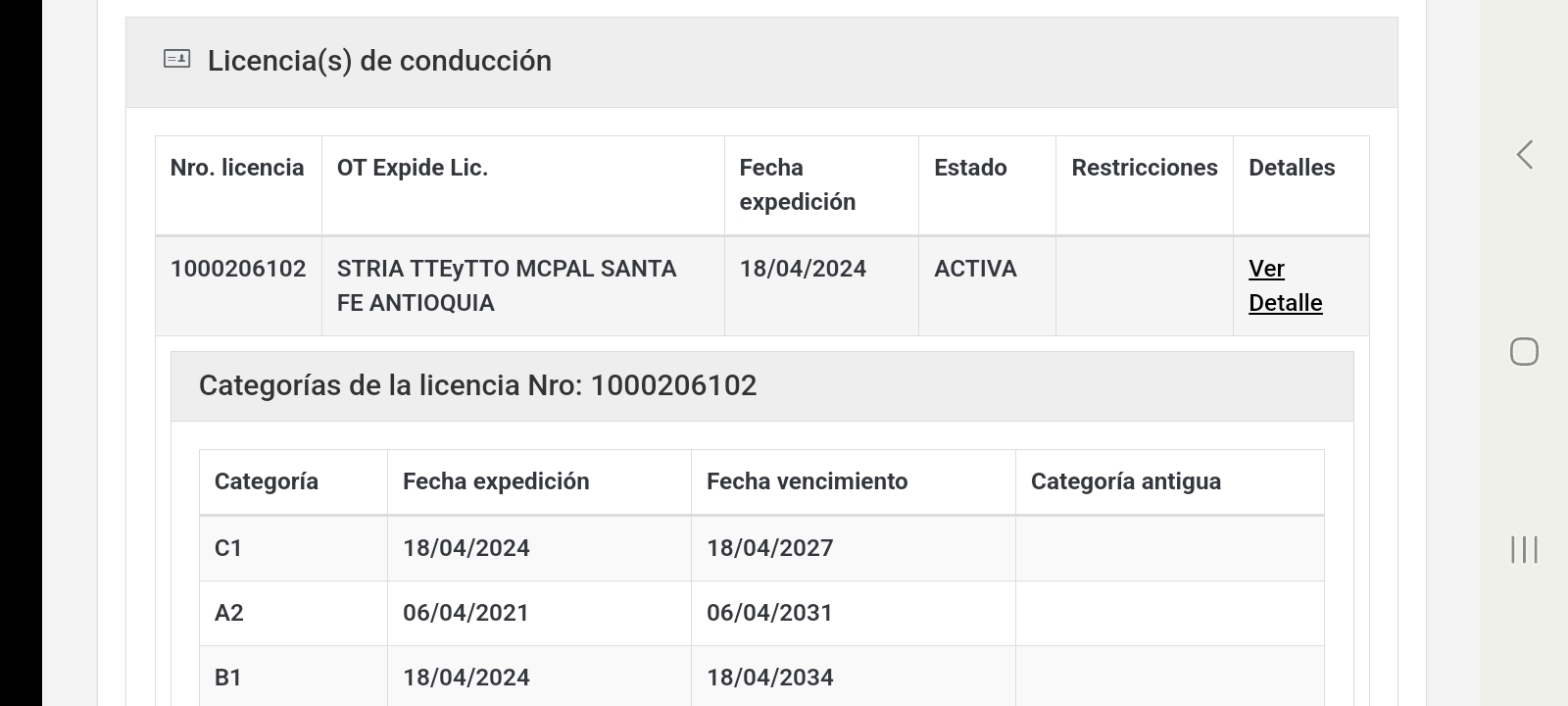Select the ACTIVA status cell
Image resolution: width=1568 pixels, height=706 pixels.
point(975,269)
